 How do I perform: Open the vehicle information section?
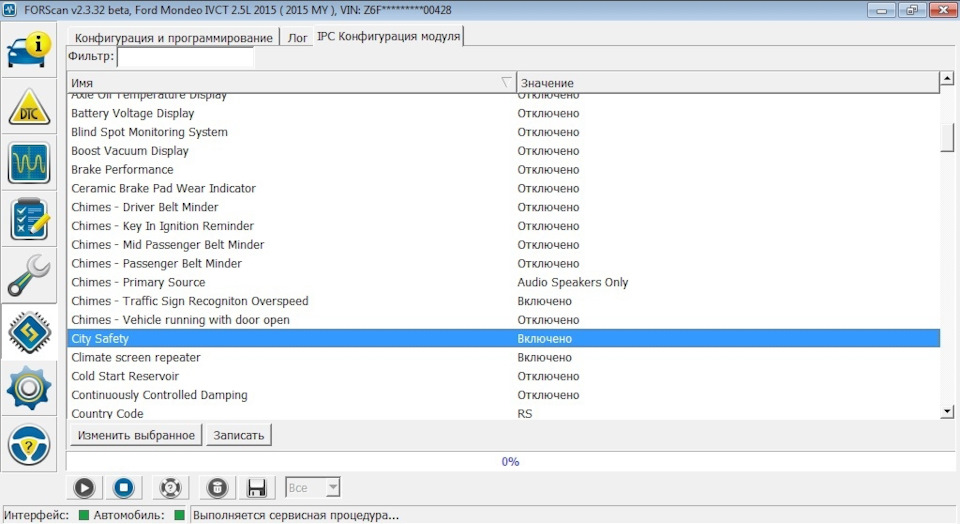tap(29, 51)
